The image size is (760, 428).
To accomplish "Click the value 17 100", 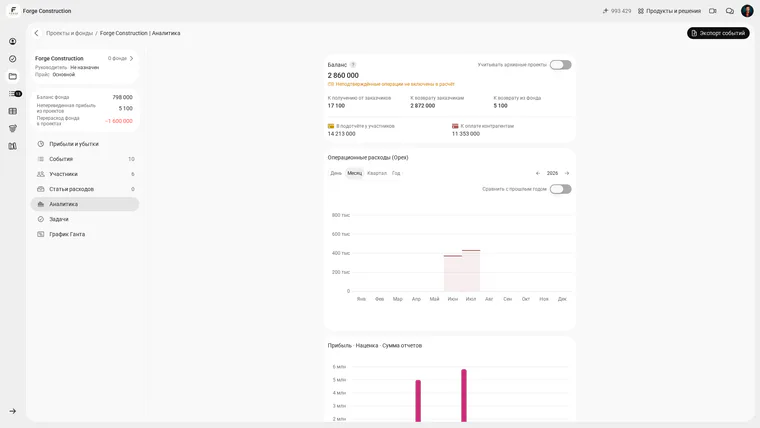I will pos(336,106).
